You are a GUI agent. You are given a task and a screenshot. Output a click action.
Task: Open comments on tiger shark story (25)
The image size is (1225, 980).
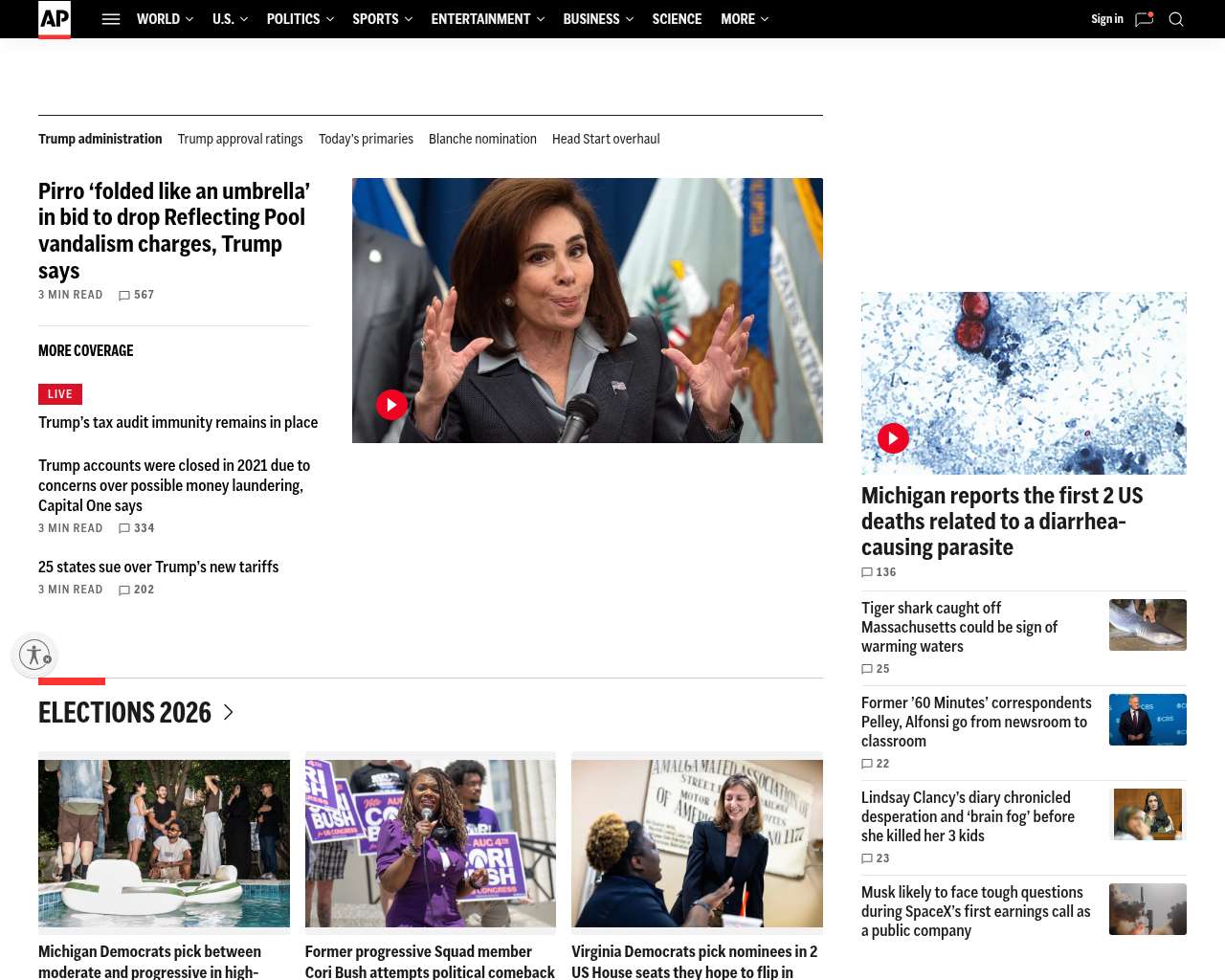pos(876,669)
